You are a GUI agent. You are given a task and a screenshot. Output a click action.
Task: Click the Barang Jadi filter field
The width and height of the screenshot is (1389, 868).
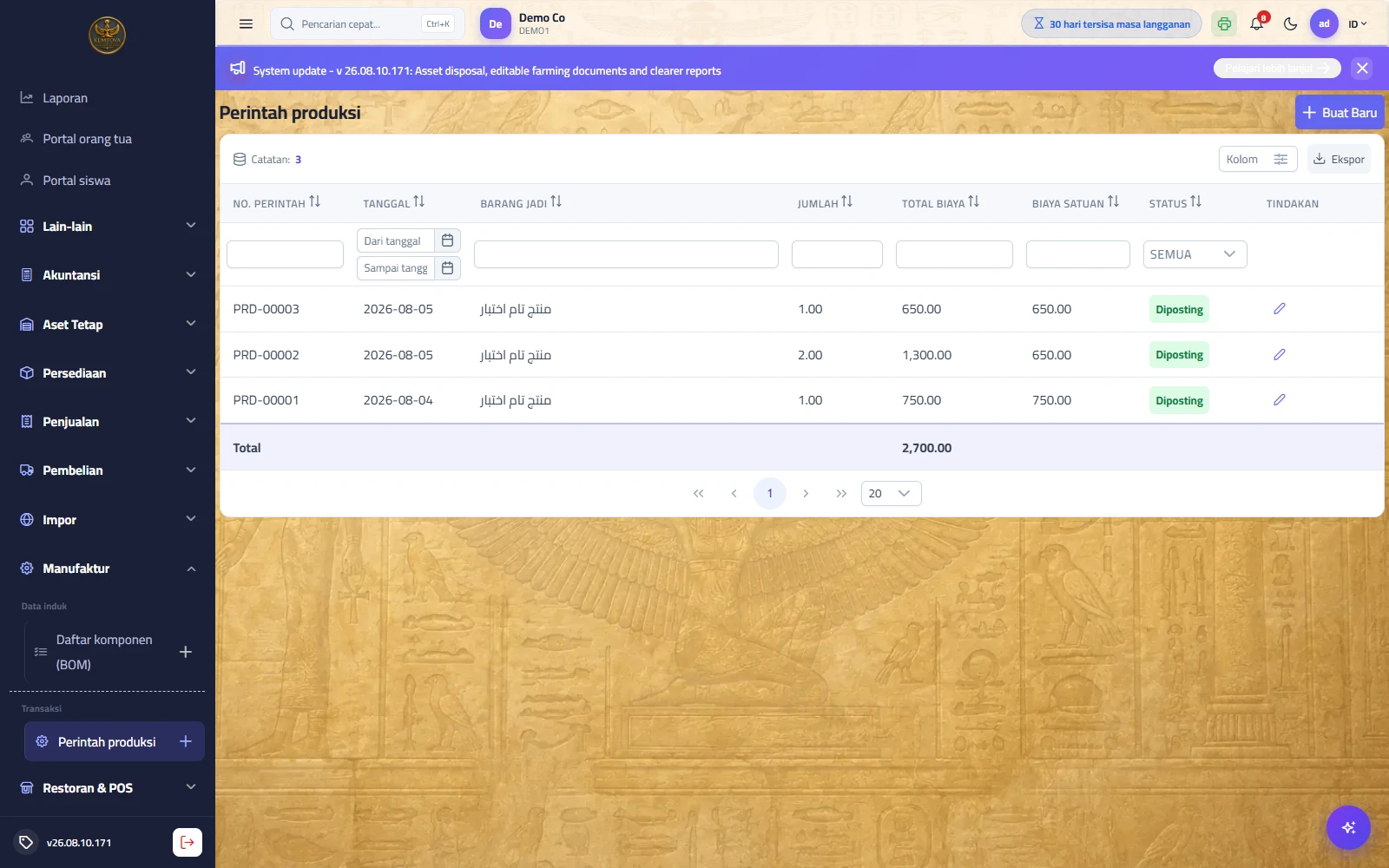coord(626,254)
